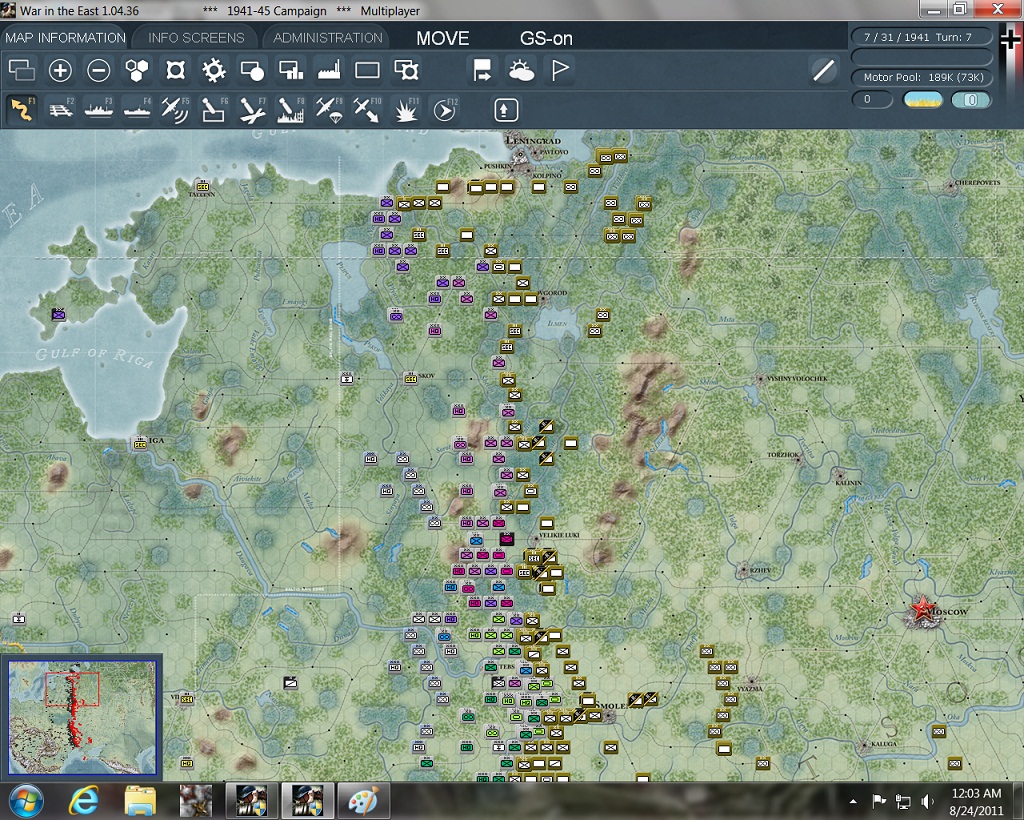1024x820 pixels.
Task: Click the F12 end turn arrow icon
Action: (445, 109)
